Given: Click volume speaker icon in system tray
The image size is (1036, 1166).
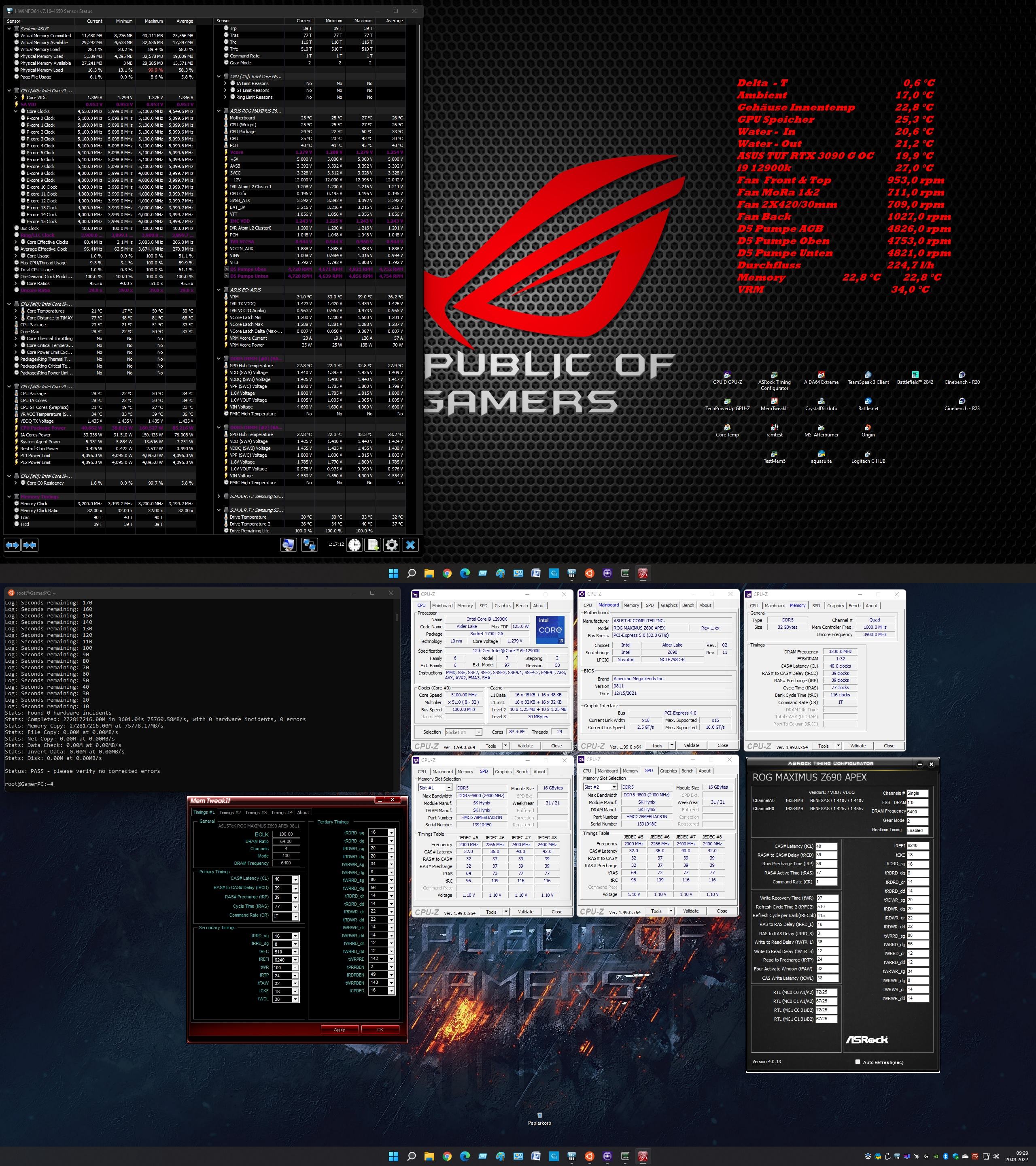Looking at the screenshot, I should click(996, 1156).
